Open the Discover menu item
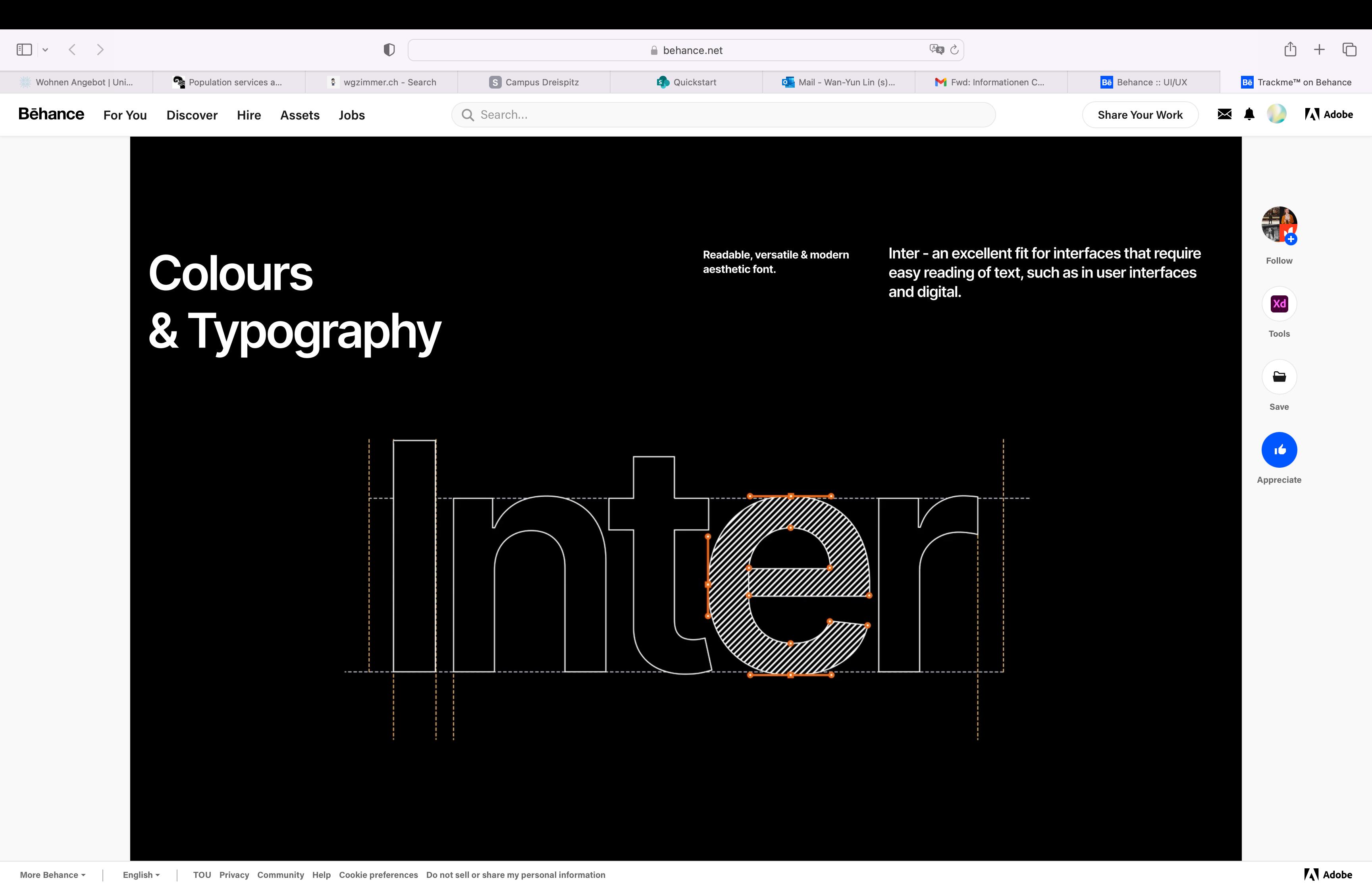The height and width of the screenshot is (887, 1372). (192, 115)
